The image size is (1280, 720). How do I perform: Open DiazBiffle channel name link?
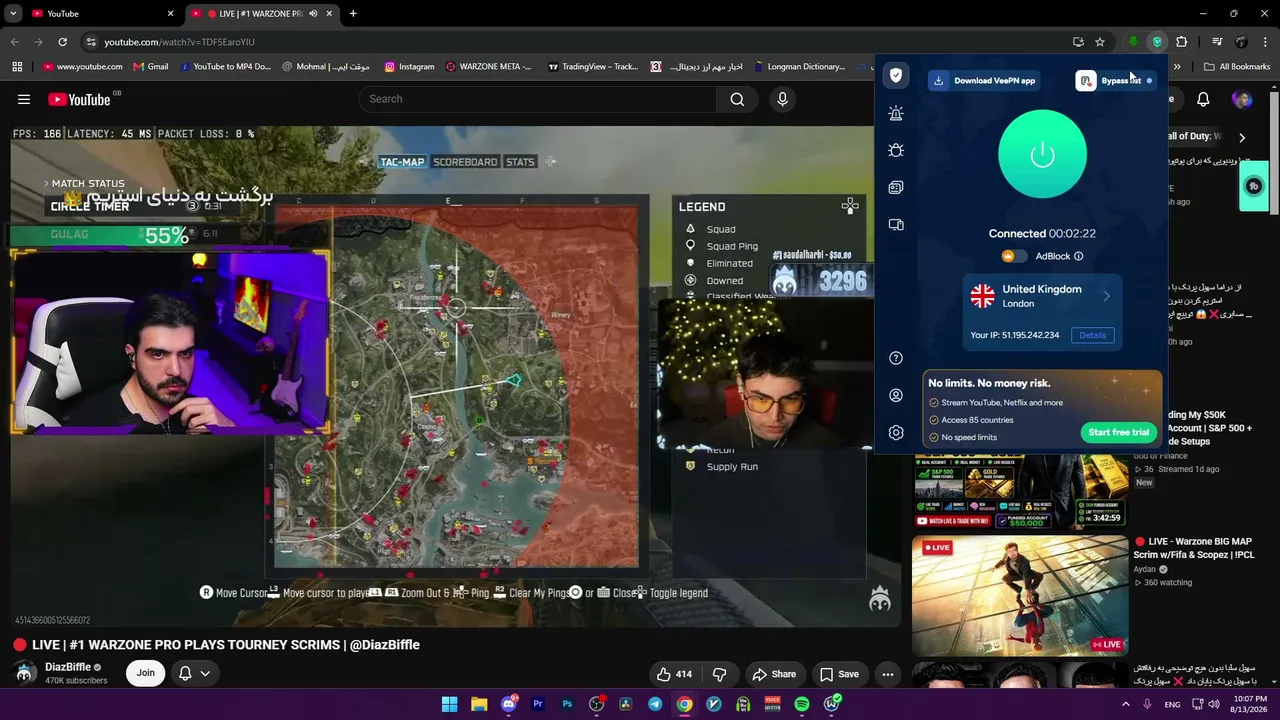coord(68,667)
